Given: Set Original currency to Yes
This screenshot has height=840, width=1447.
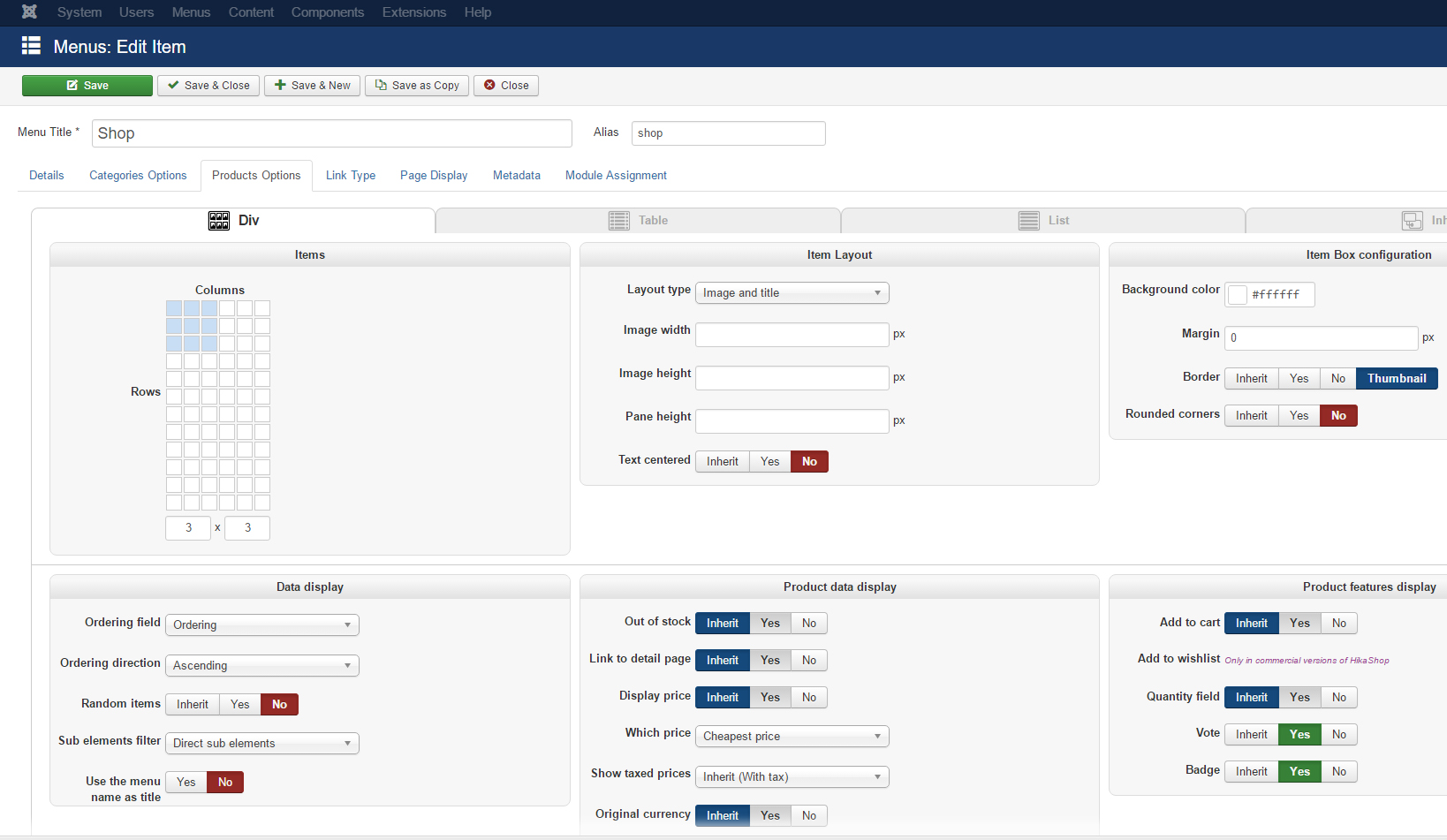Looking at the screenshot, I should point(770,816).
